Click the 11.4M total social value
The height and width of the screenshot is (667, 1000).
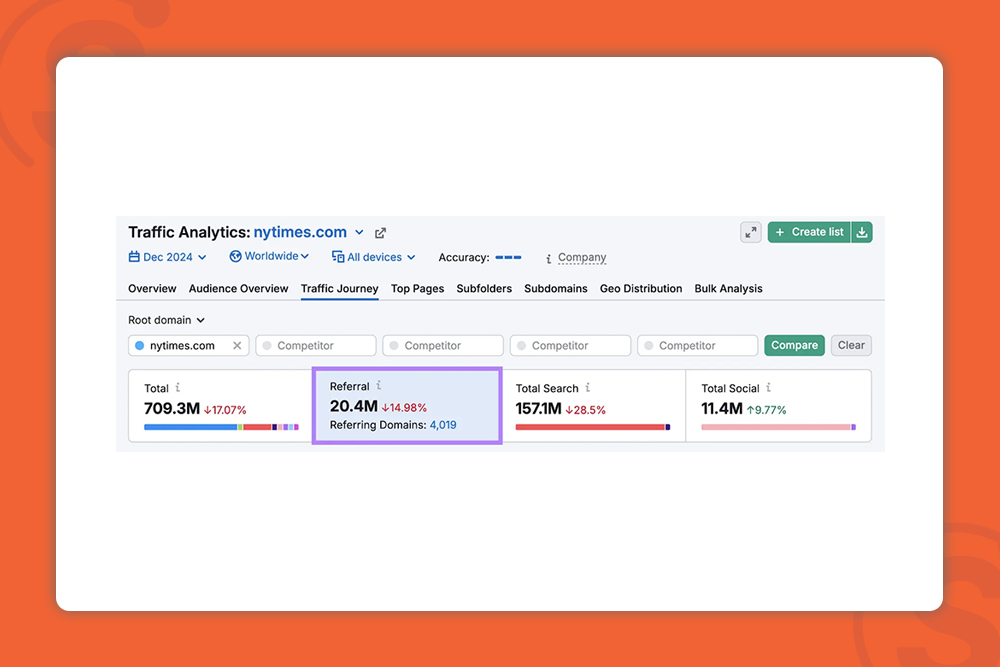click(x=722, y=409)
